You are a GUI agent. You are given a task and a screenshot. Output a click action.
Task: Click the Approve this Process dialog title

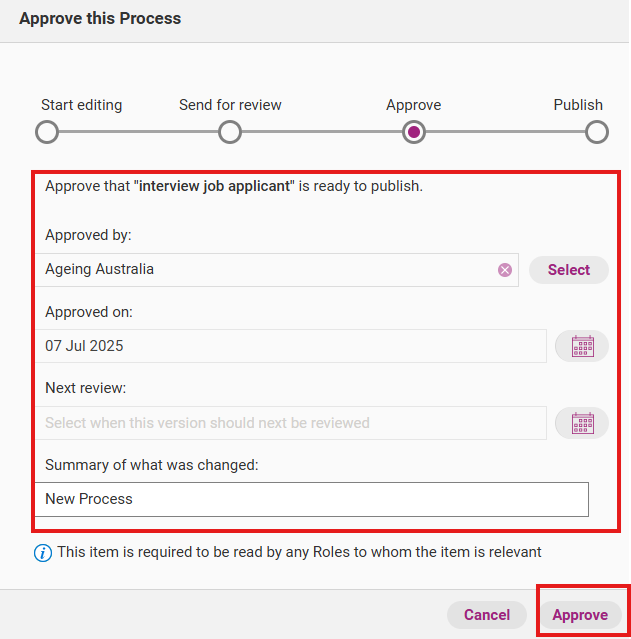click(x=100, y=19)
